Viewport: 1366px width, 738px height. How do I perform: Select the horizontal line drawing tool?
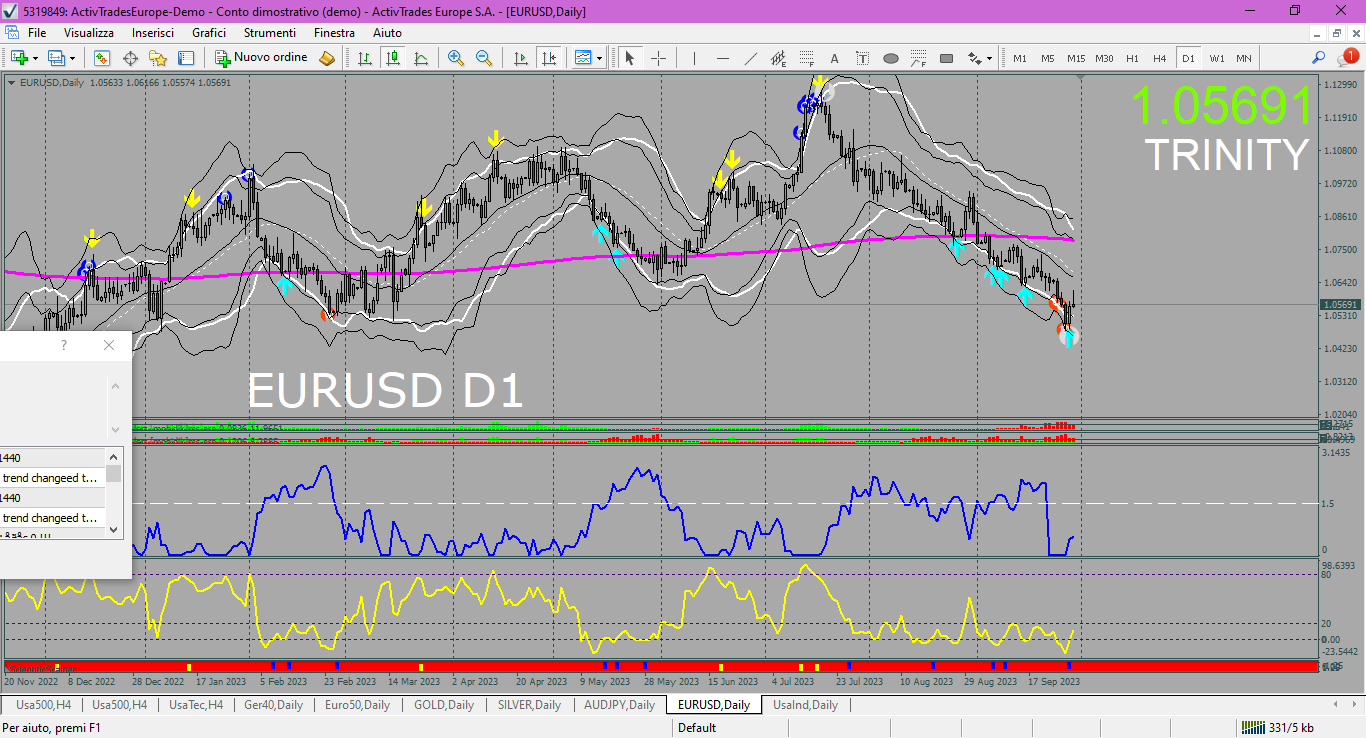tap(722, 58)
